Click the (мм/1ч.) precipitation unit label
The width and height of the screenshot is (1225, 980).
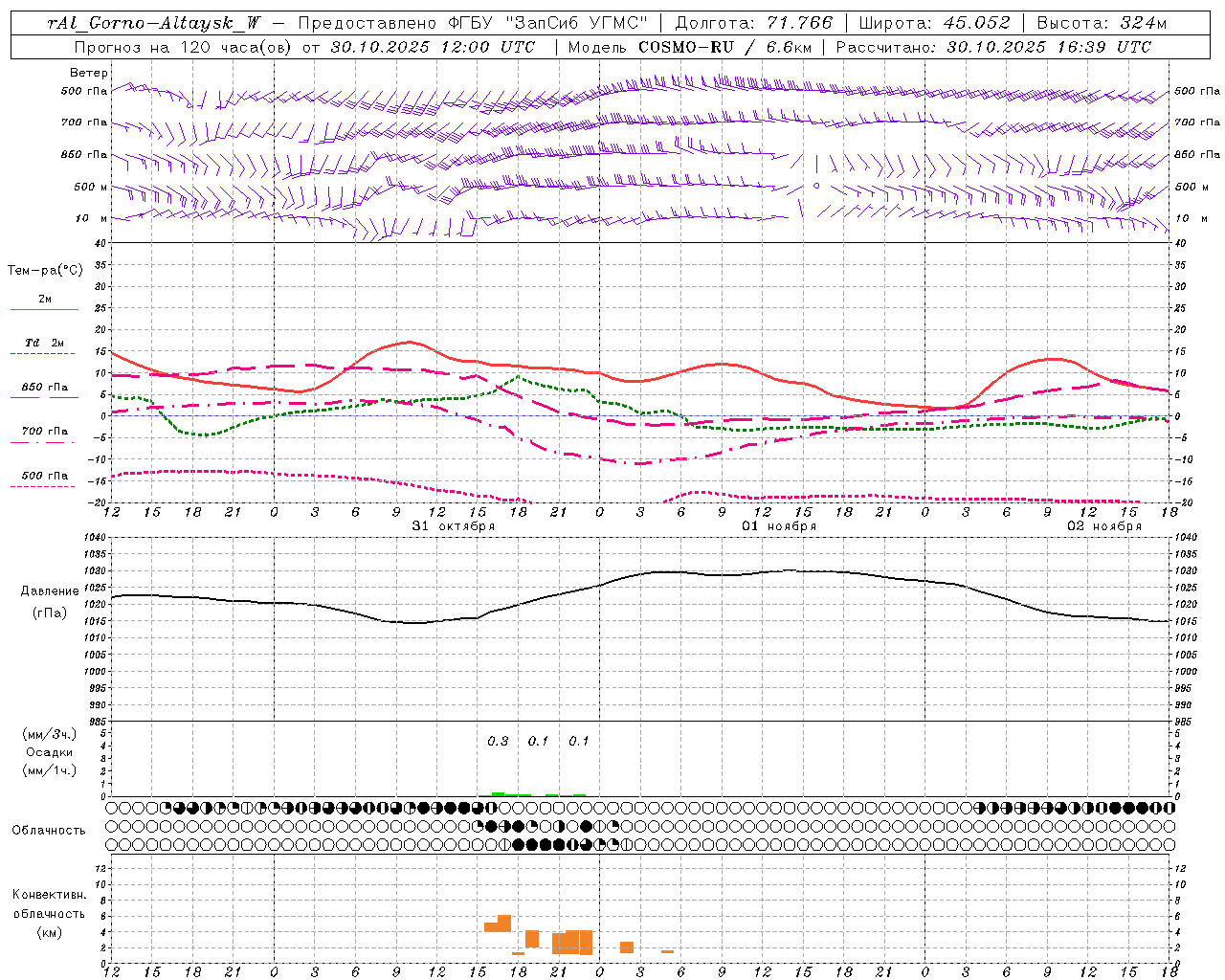tap(50, 770)
